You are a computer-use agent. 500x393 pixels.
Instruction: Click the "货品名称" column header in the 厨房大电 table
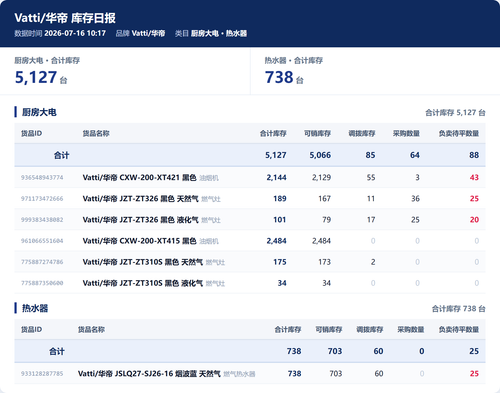pos(96,133)
